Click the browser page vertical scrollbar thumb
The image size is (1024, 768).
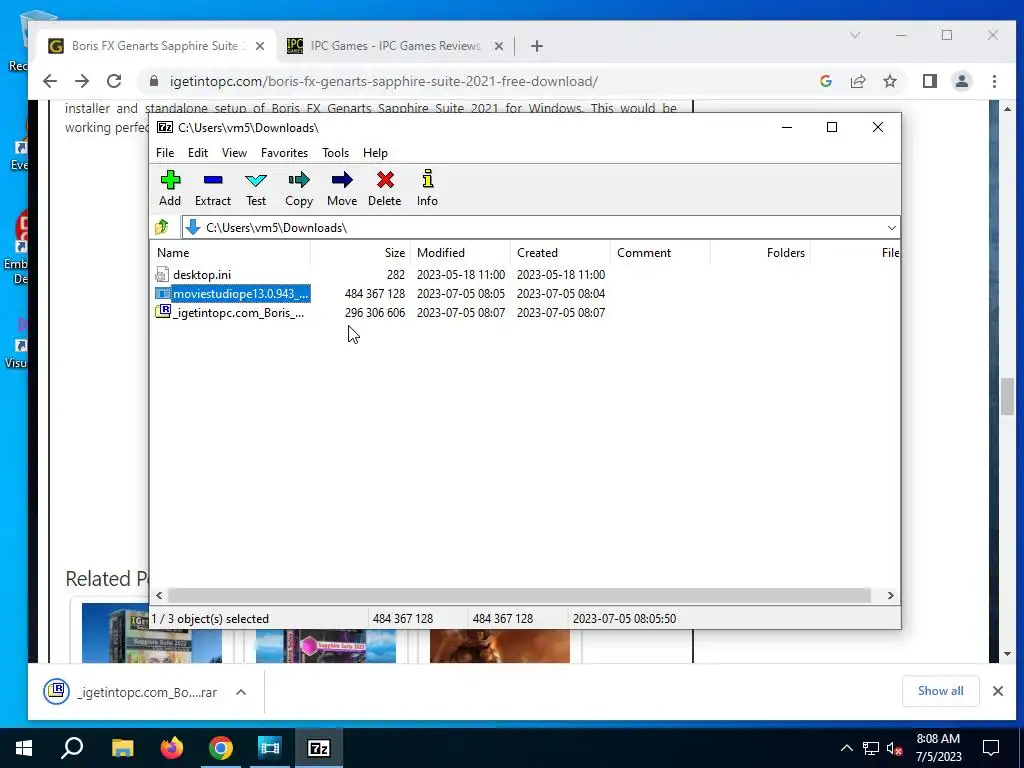(x=1007, y=396)
